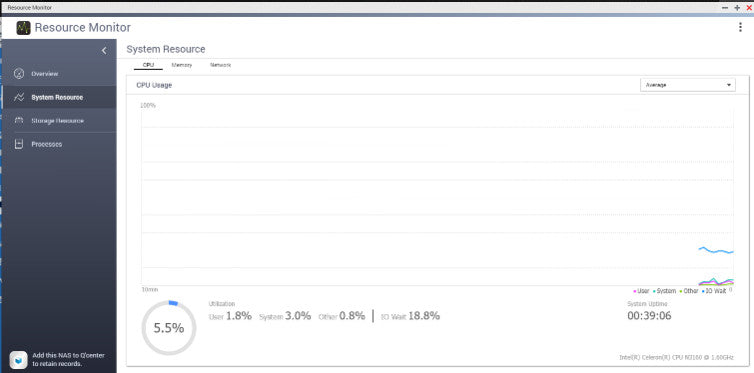Toggle the System series in legend

664,291
